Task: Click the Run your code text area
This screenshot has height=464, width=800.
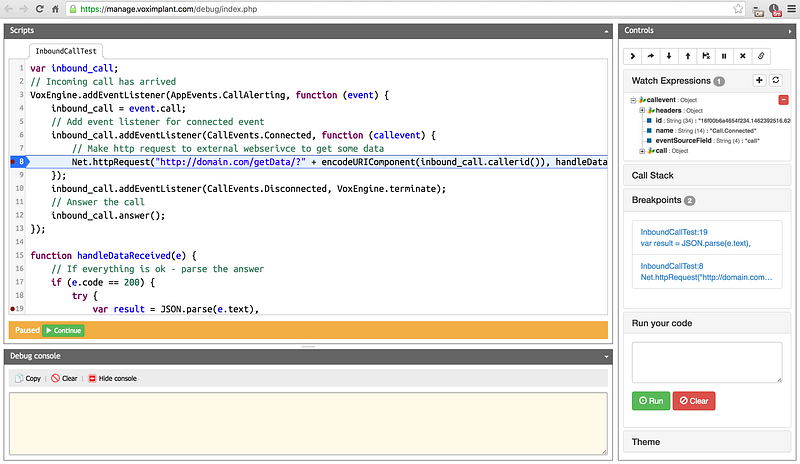Action: point(707,362)
